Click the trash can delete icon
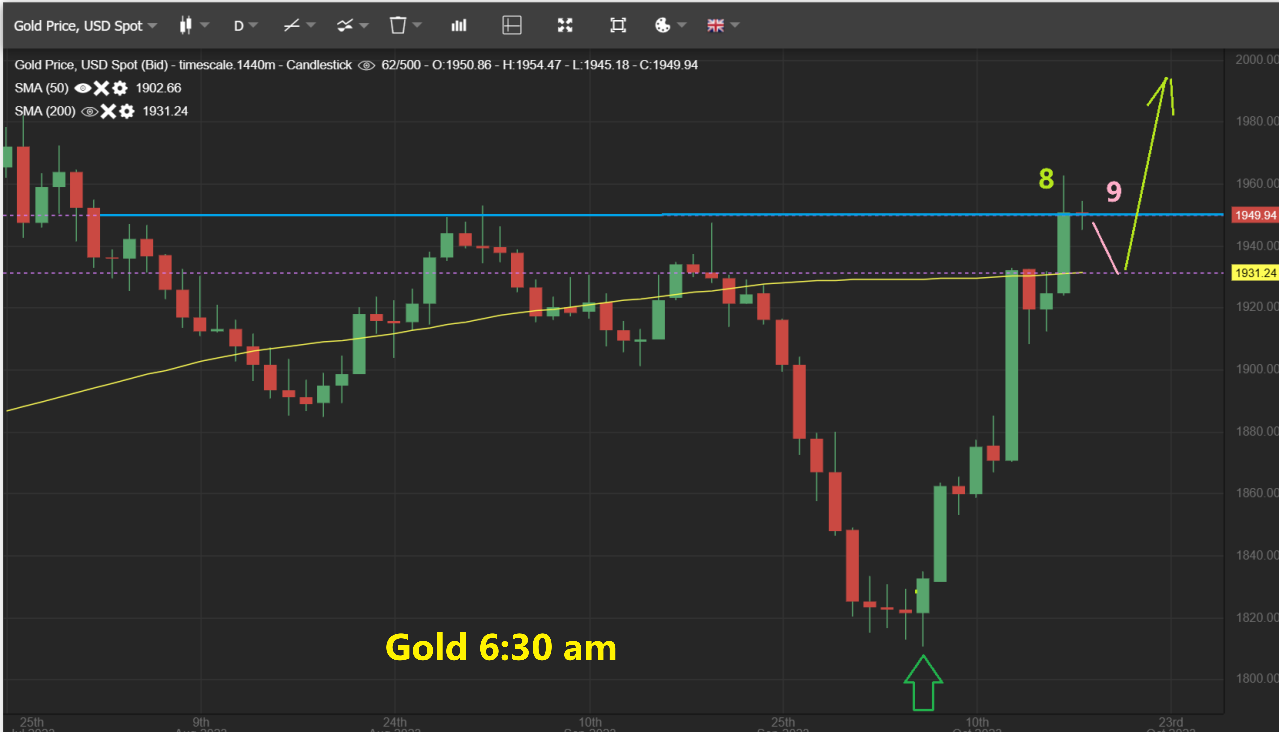 pyautogui.click(x=405, y=25)
